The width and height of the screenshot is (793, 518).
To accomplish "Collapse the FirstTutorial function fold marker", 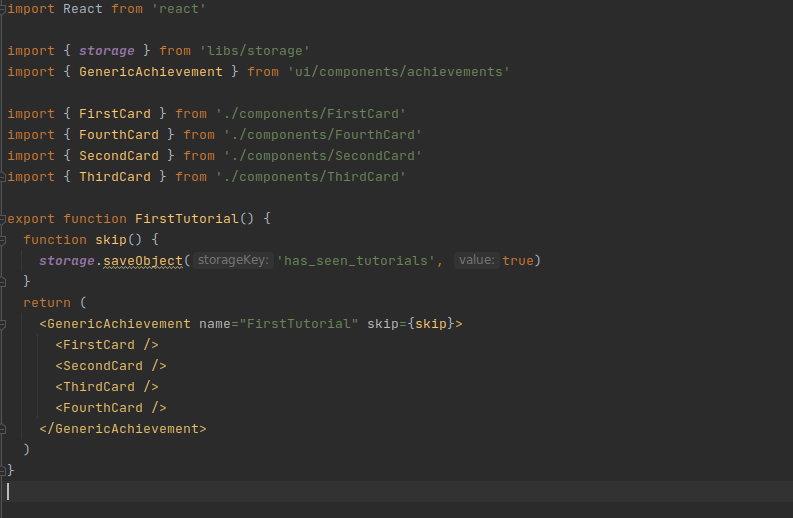I will pos(3,219).
